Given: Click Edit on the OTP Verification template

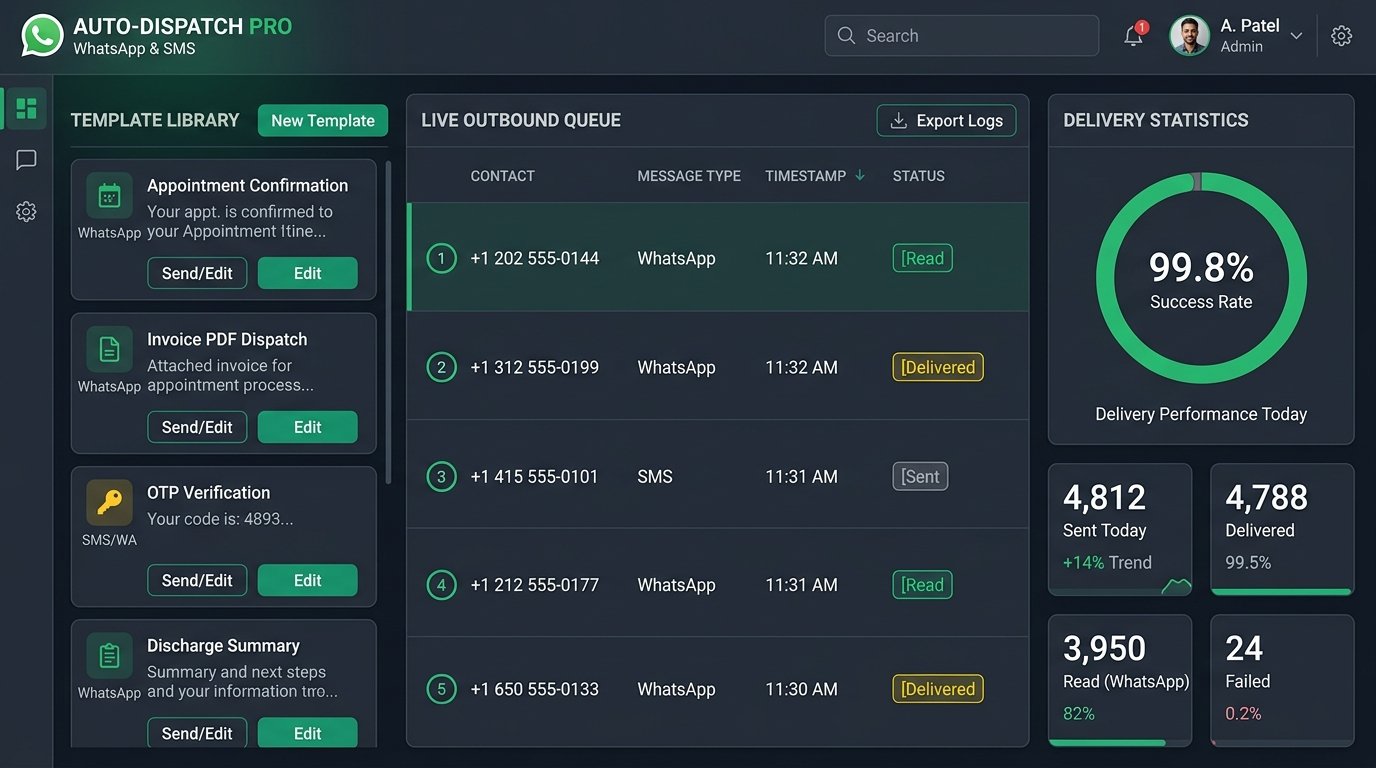Looking at the screenshot, I should tap(307, 580).
